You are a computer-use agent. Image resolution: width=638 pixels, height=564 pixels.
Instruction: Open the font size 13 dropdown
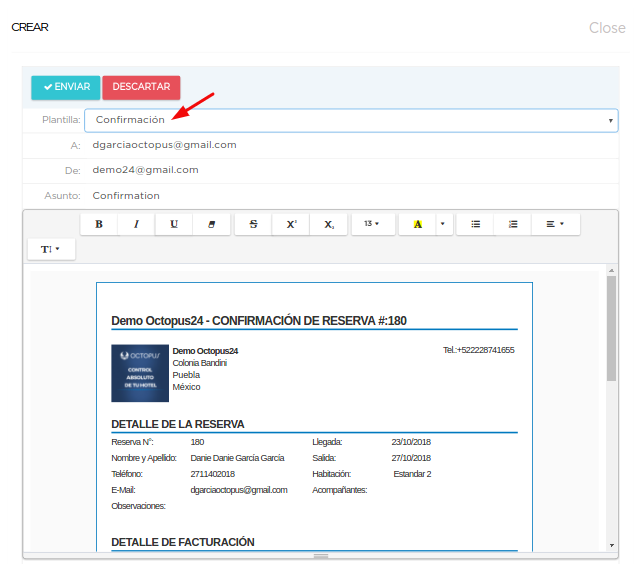pyautogui.click(x=373, y=224)
